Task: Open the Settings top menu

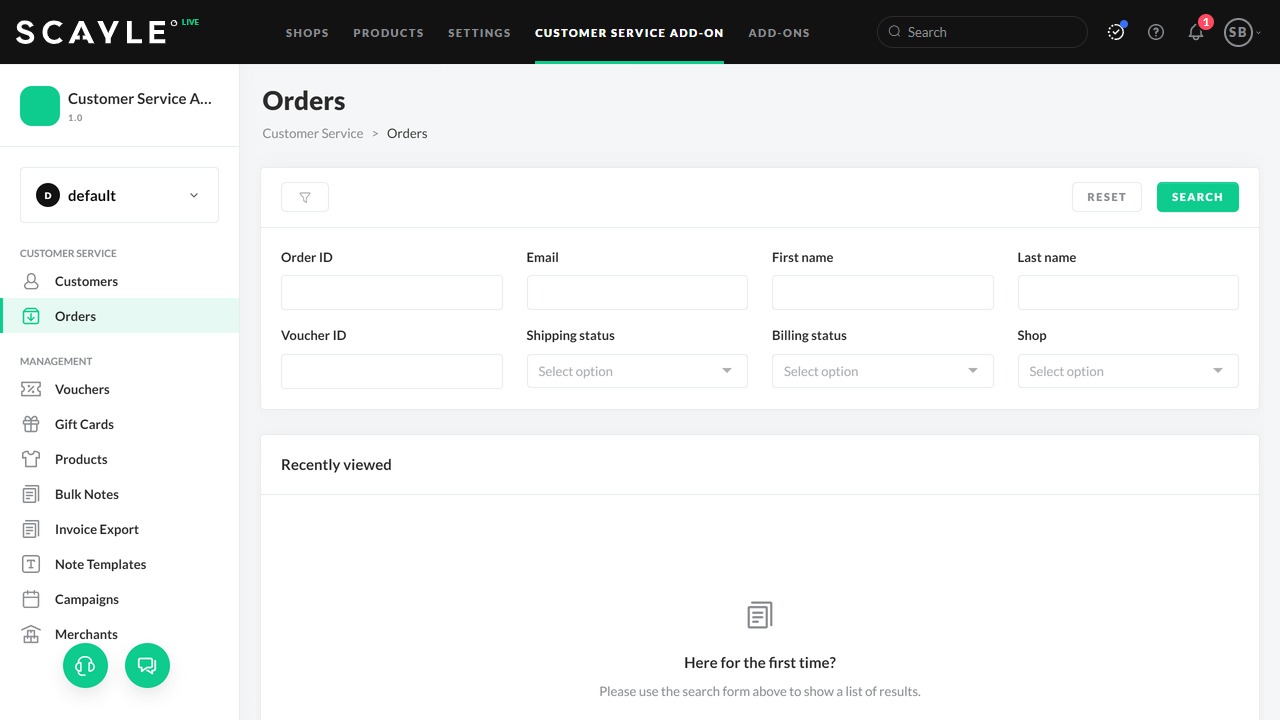Action: pos(479,33)
